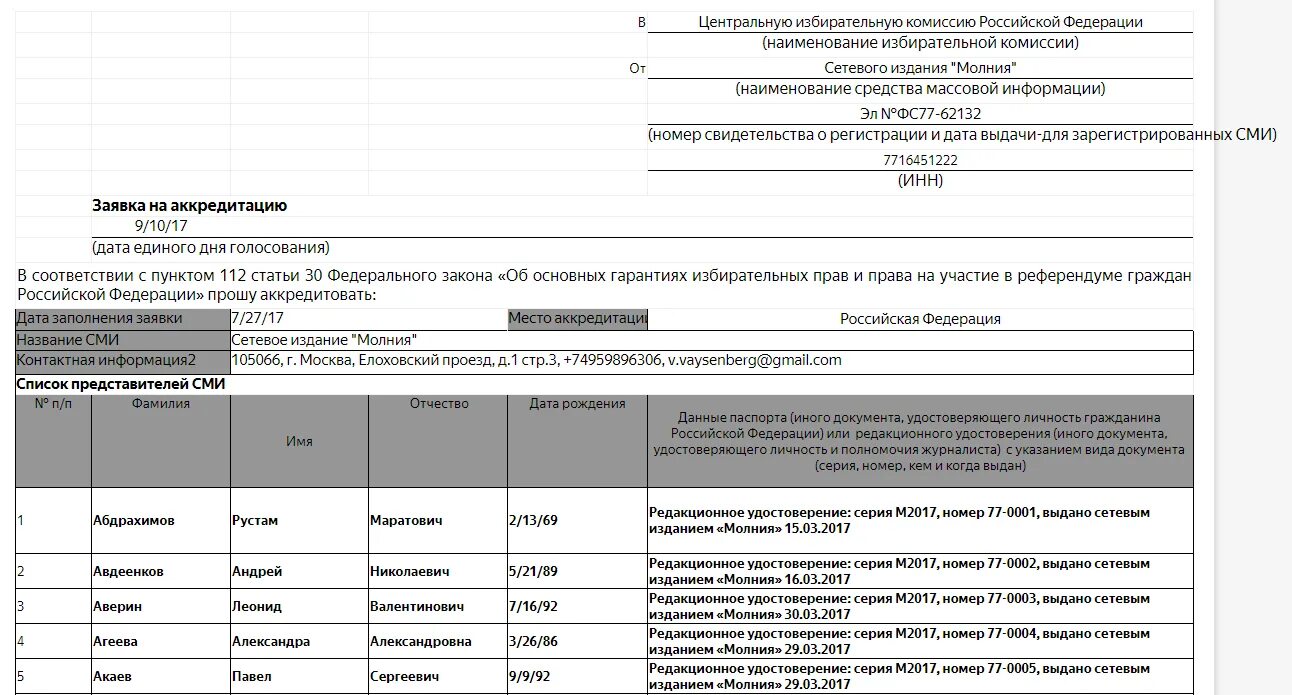Select the caption "(наименование избирательной комиссии)"
This screenshot has width=1292, height=695.
pos(920,44)
